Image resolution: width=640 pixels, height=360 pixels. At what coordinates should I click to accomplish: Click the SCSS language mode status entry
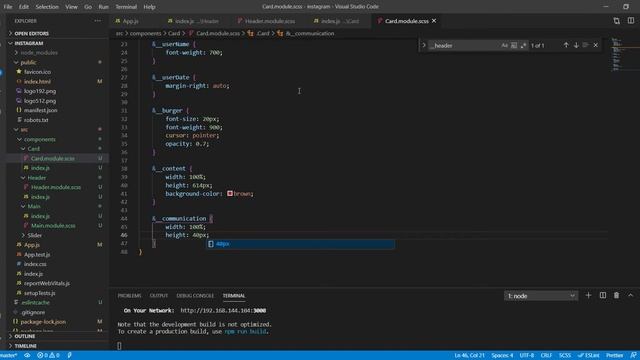click(564, 356)
